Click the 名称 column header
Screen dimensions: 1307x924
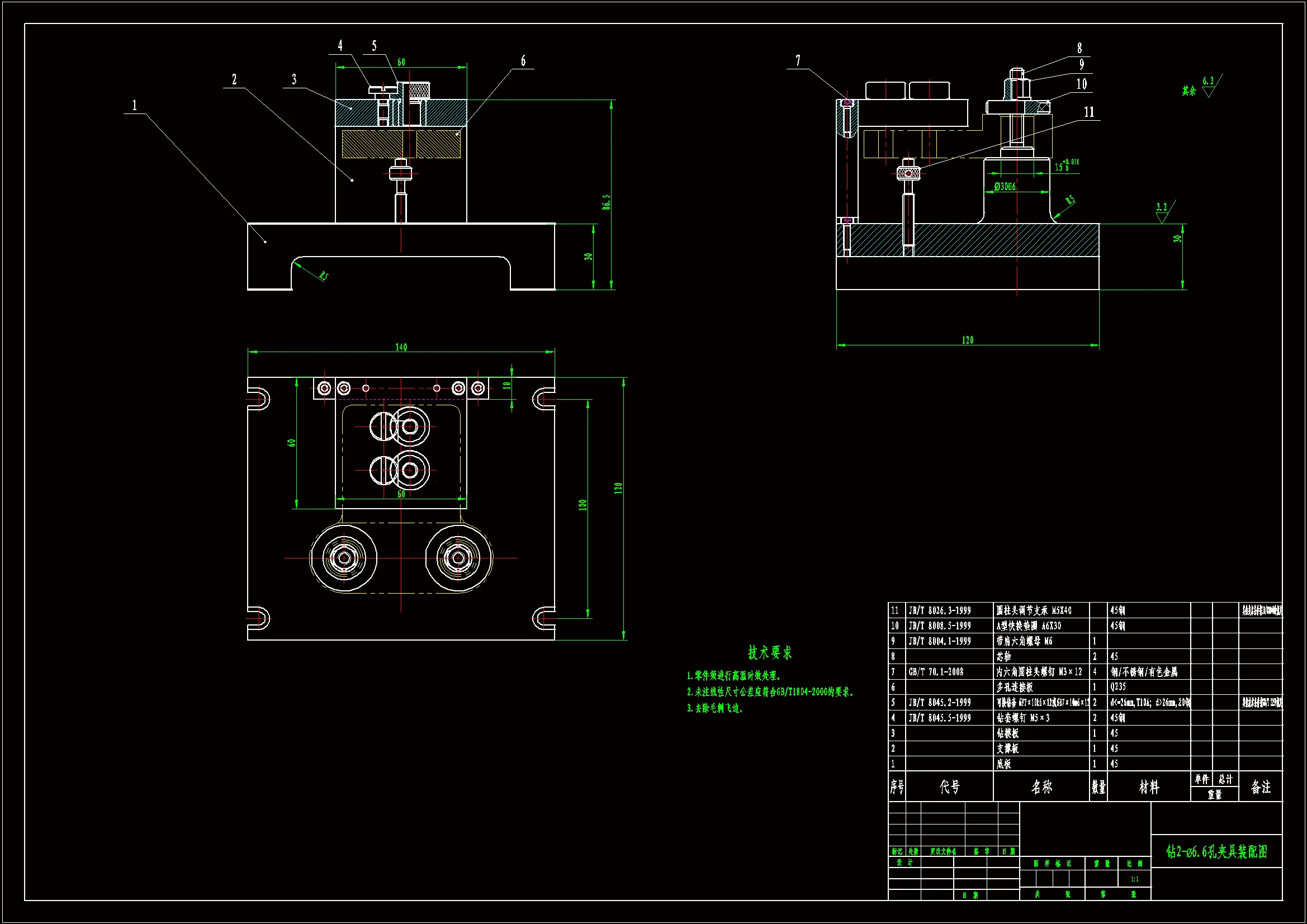pyautogui.click(x=1041, y=787)
